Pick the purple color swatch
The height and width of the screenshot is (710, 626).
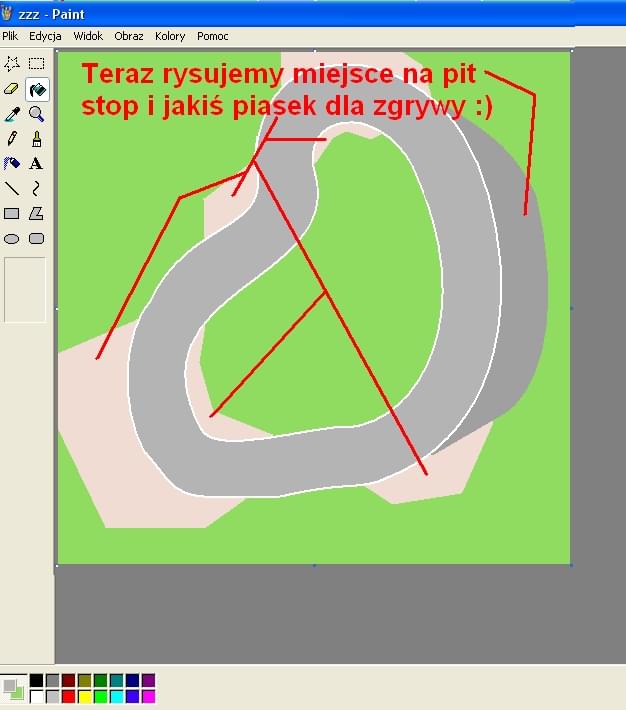coord(148,680)
